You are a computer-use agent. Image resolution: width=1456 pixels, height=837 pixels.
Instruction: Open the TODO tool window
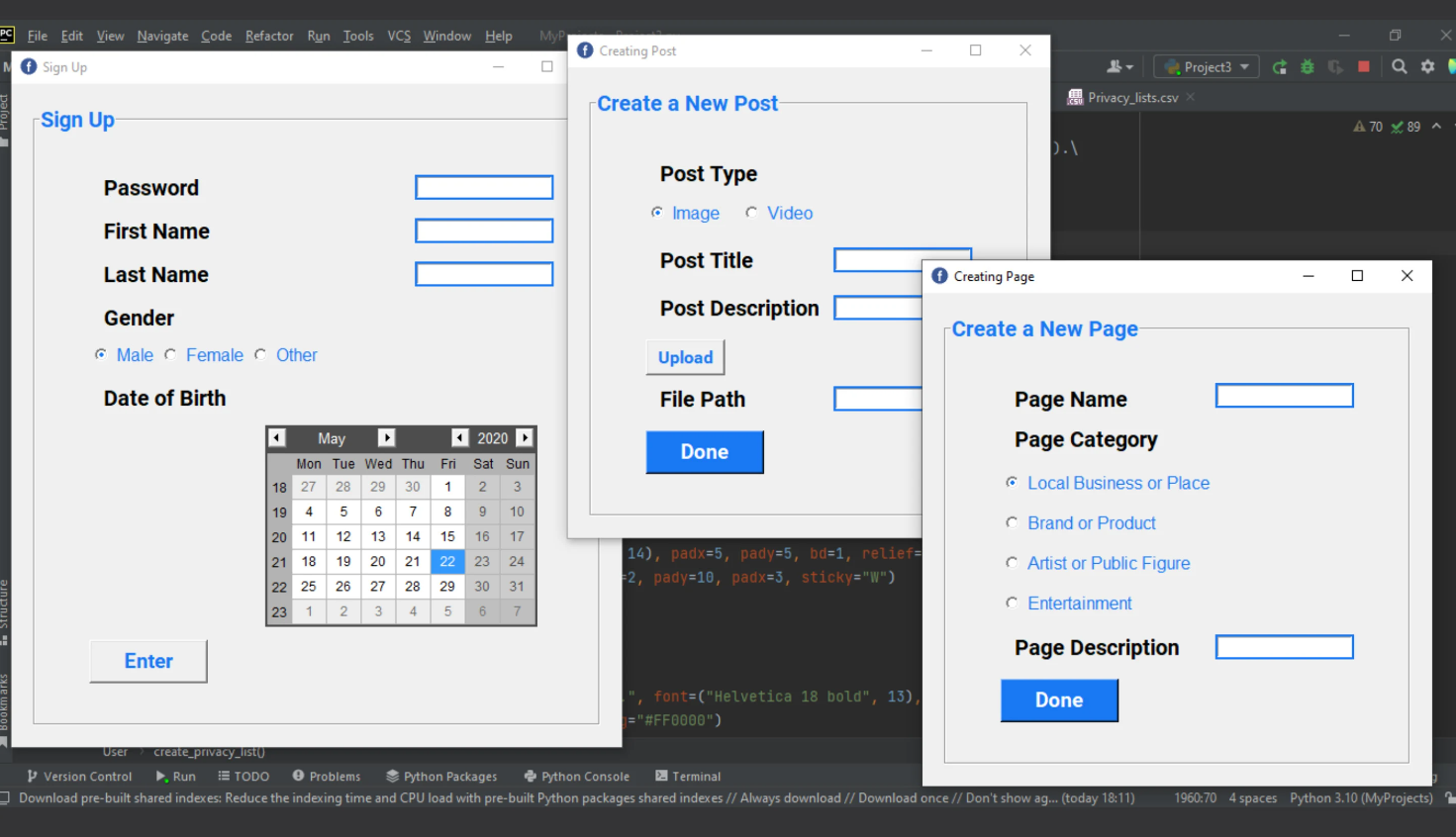[x=243, y=777]
